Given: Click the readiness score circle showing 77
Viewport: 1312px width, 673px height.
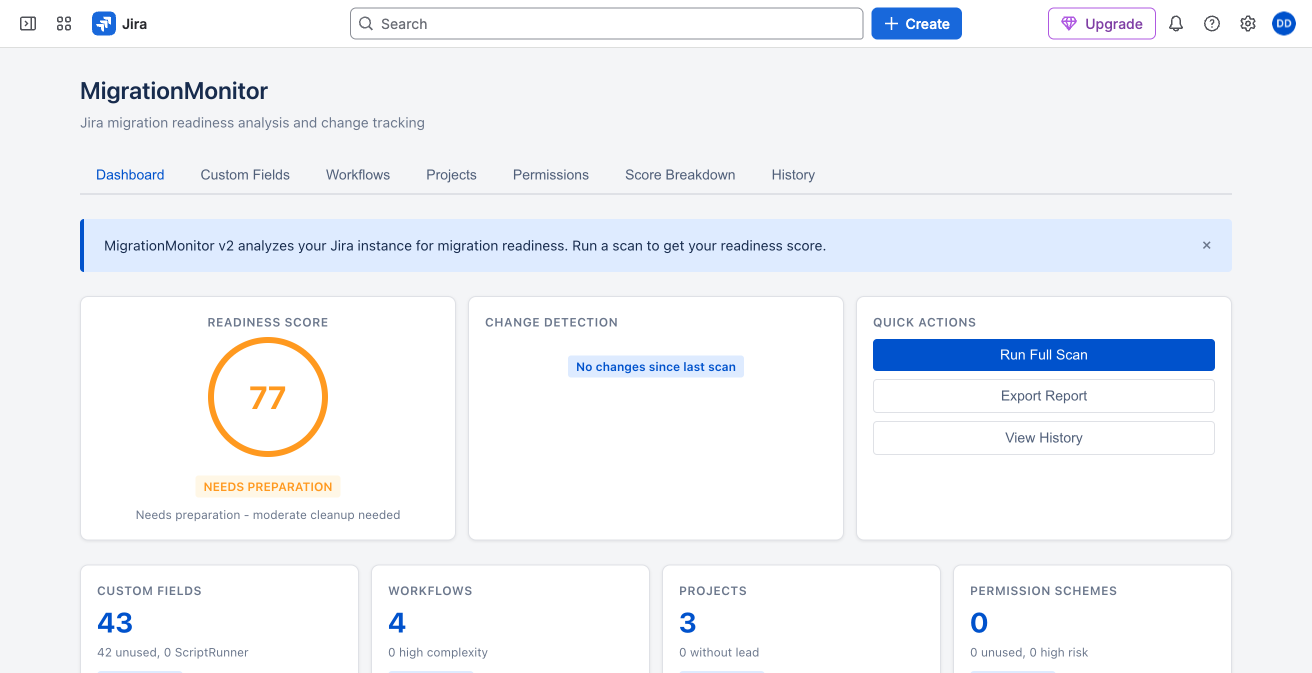Looking at the screenshot, I should pyautogui.click(x=268, y=398).
